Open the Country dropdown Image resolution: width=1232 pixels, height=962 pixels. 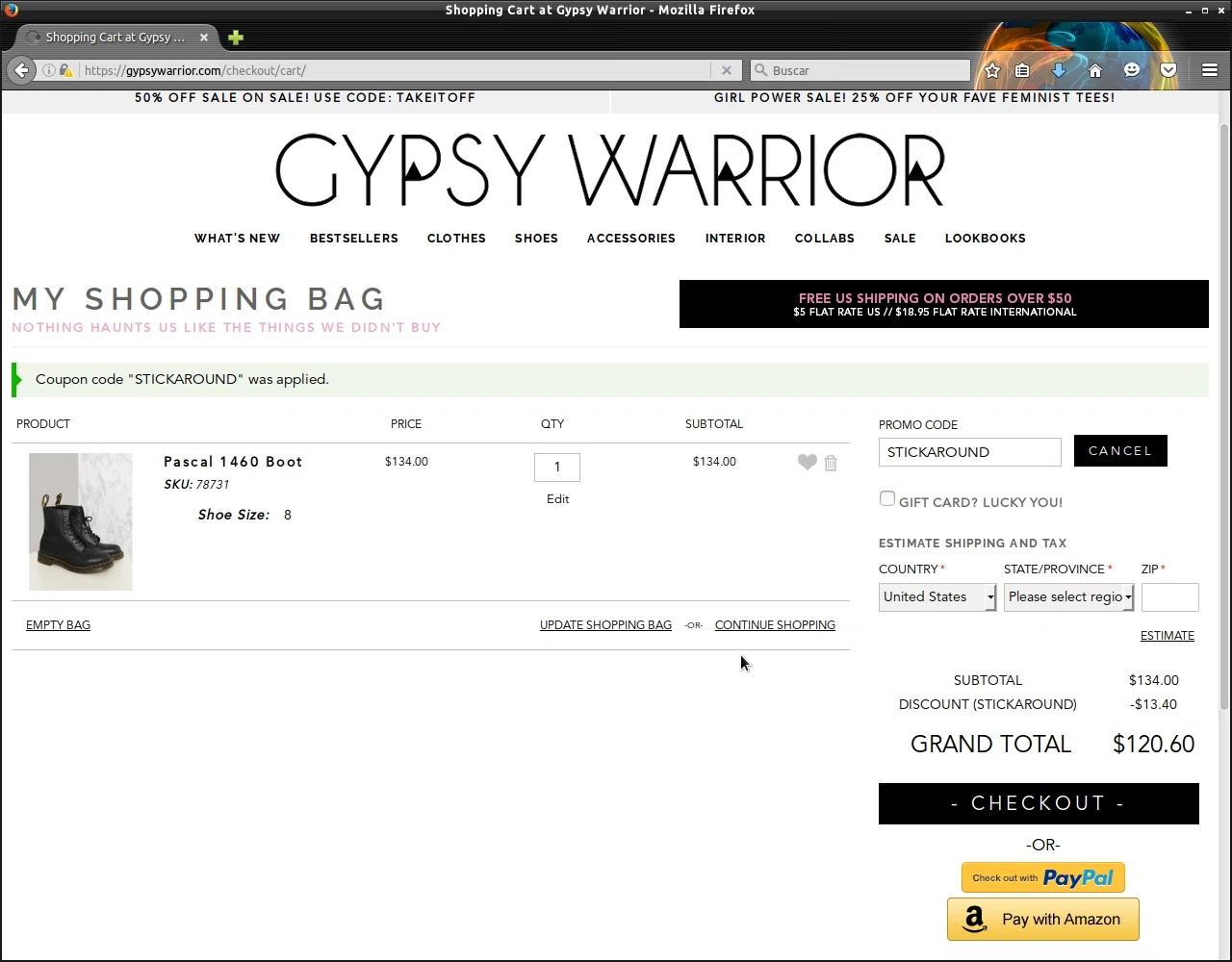point(937,597)
